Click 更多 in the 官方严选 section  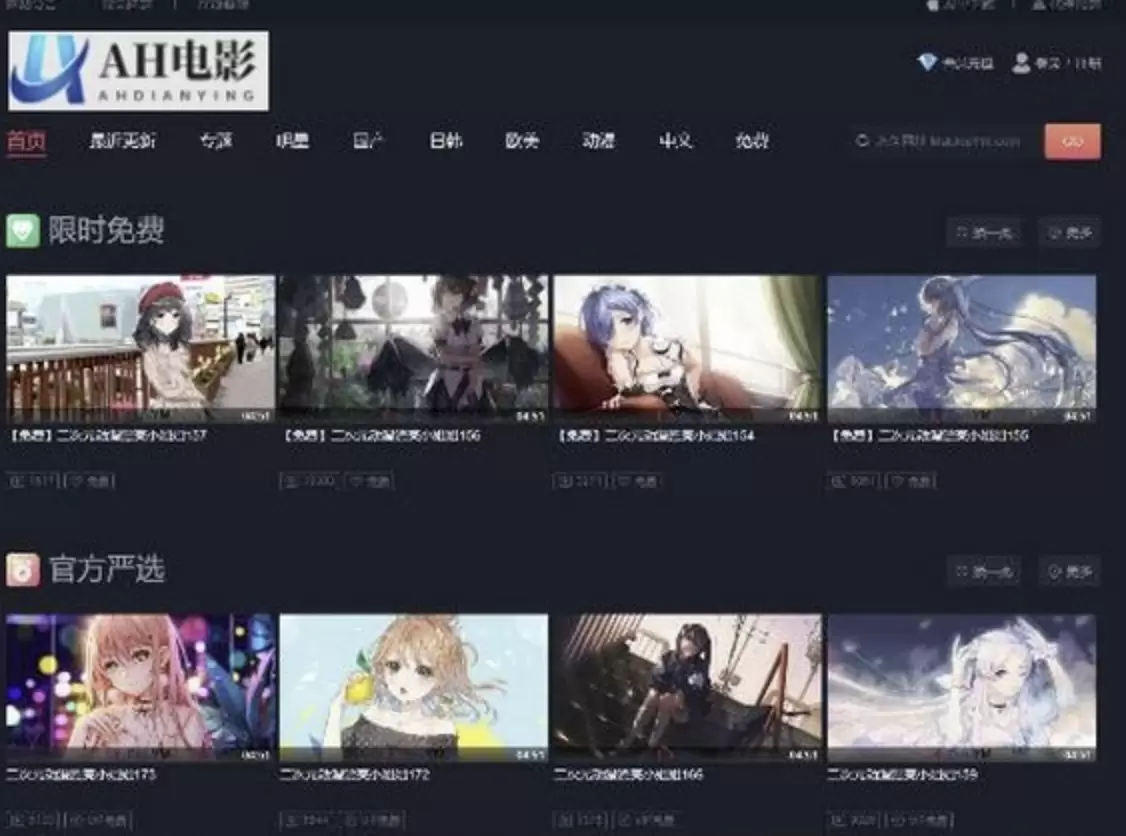pyautogui.click(x=1070, y=572)
